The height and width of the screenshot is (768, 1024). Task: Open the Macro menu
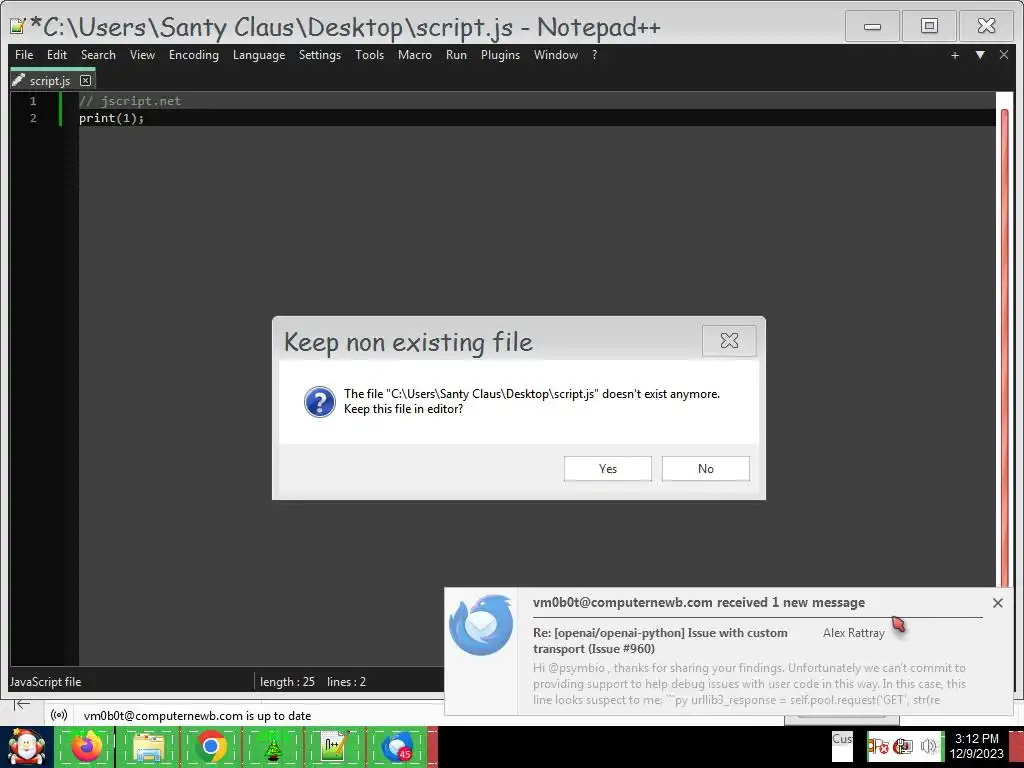(415, 55)
